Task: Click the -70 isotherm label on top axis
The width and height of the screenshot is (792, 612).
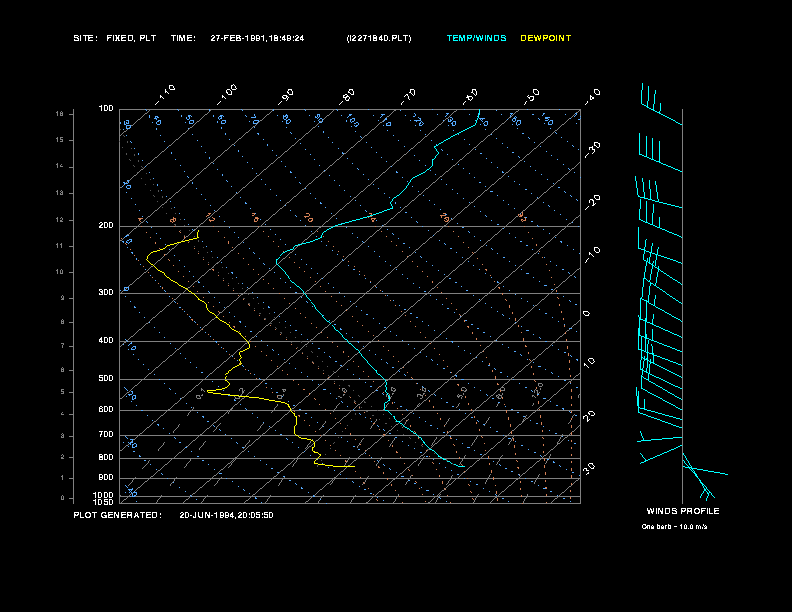Action: (408, 97)
